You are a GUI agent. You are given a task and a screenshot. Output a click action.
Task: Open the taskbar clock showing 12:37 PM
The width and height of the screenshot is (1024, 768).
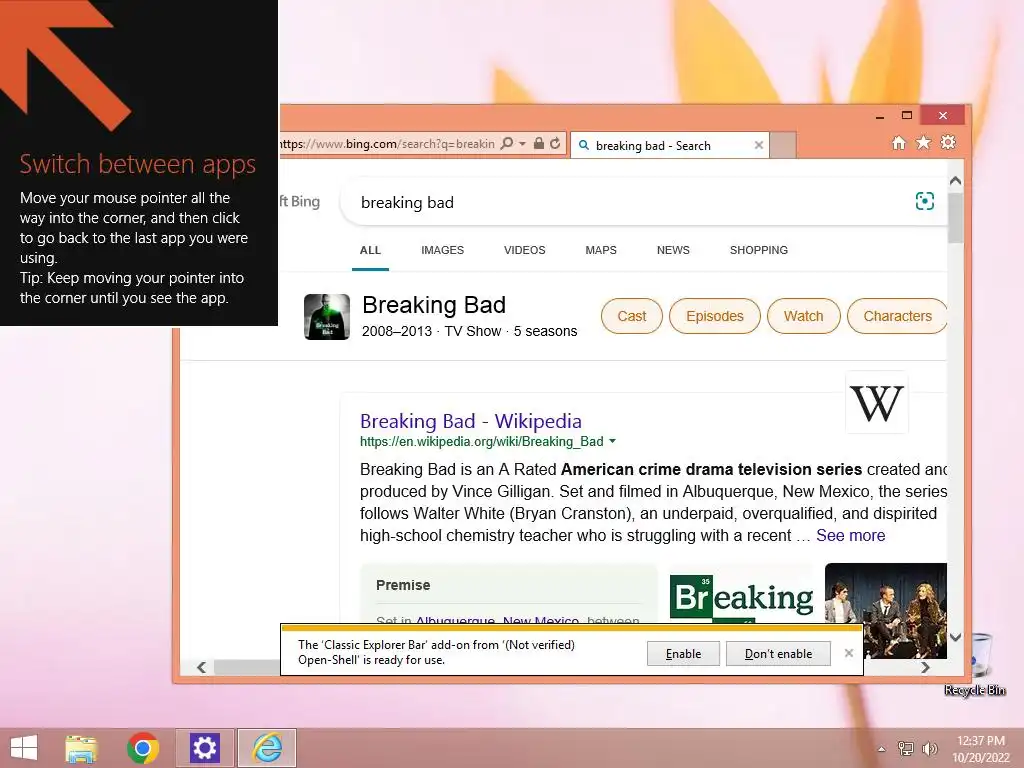(981, 749)
